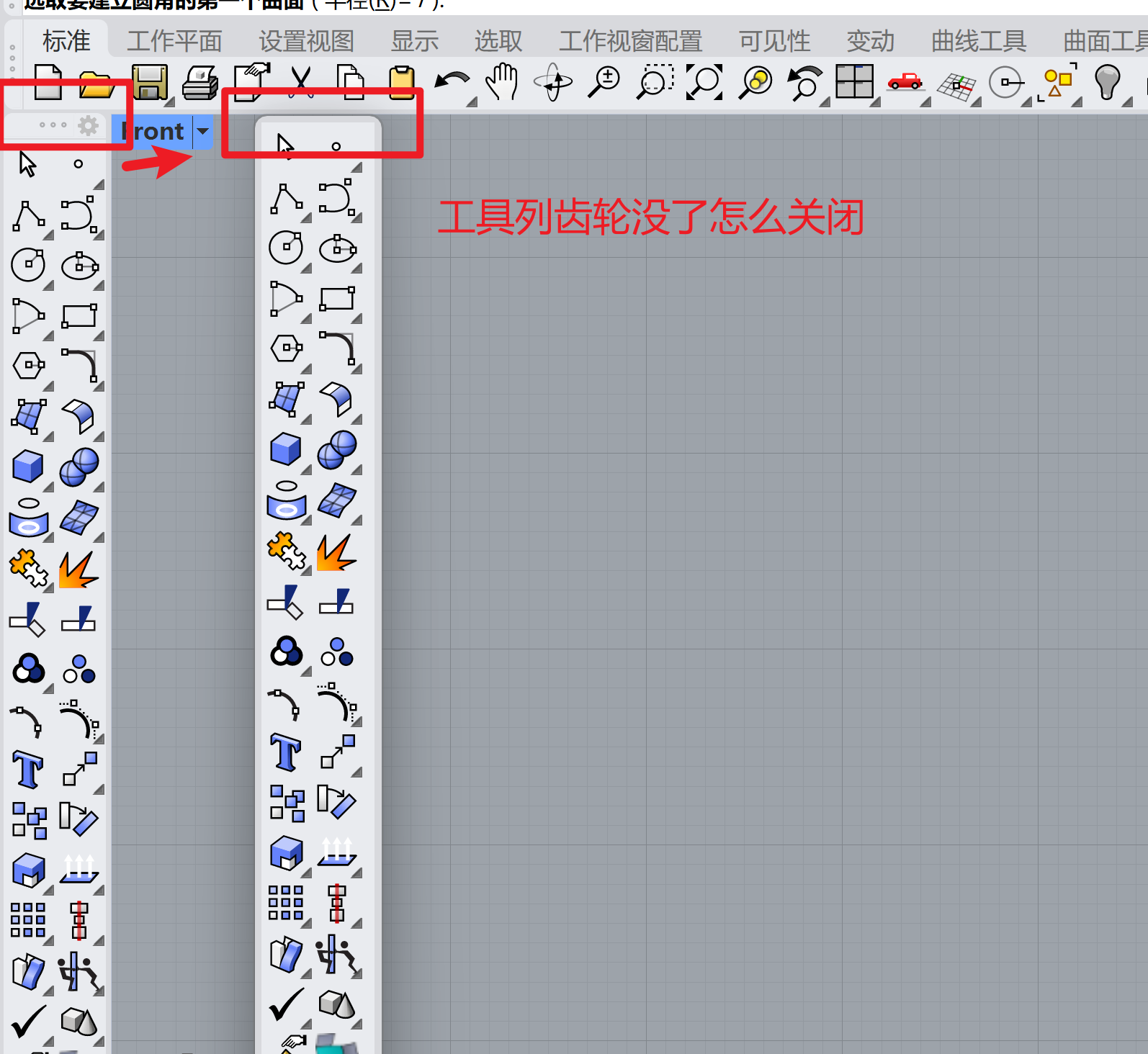Viewport: 1148px width, 1054px height.
Task: Click the Boolean spheres icon in docked sidebar
Action: click(79, 467)
